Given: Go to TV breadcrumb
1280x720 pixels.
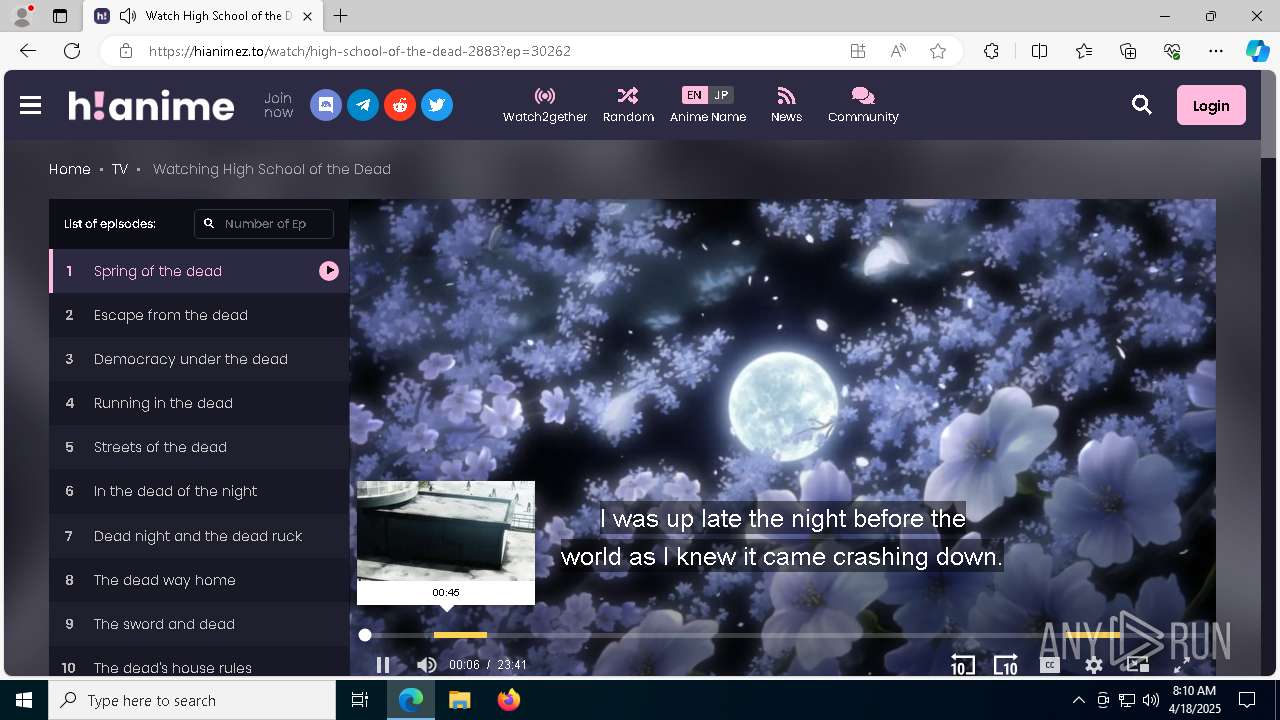Looking at the screenshot, I should [x=120, y=169].
